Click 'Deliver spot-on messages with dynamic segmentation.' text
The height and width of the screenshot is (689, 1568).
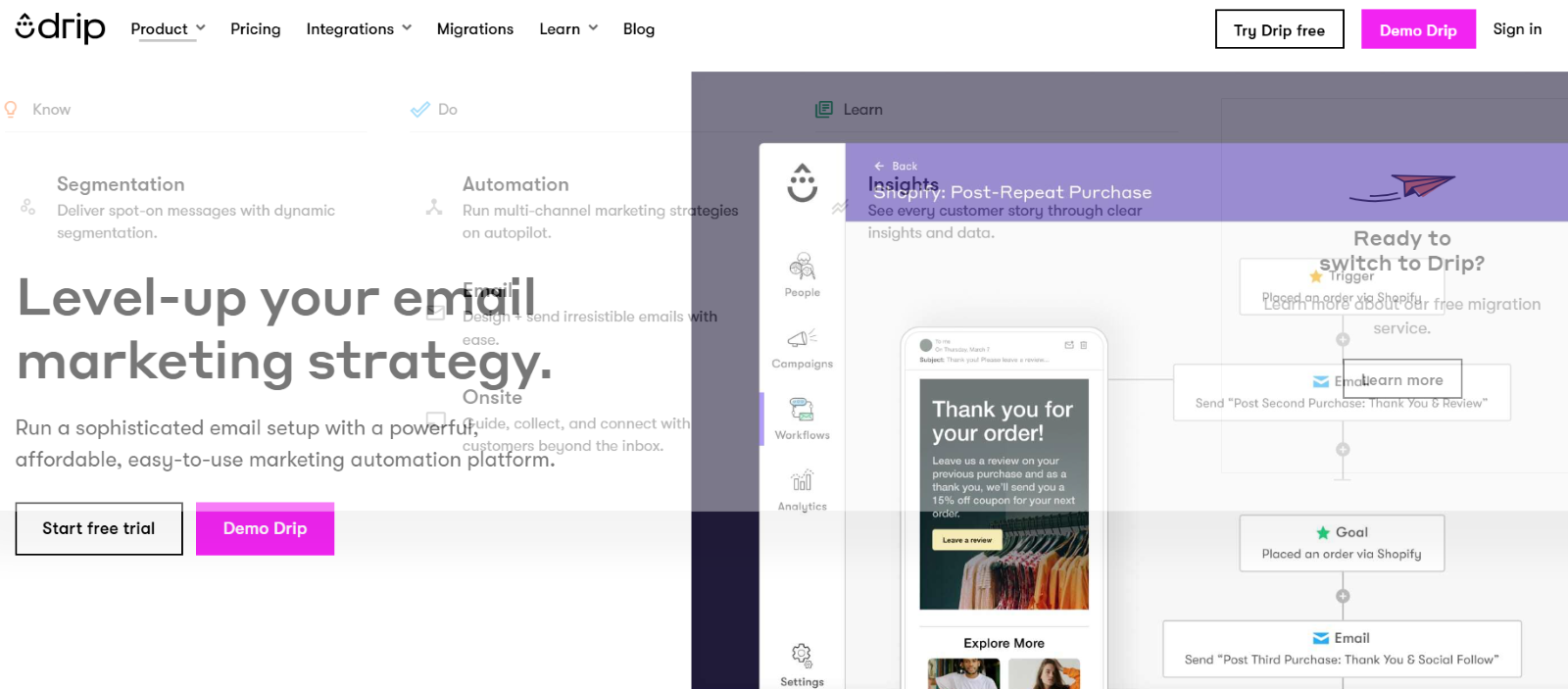196,221
